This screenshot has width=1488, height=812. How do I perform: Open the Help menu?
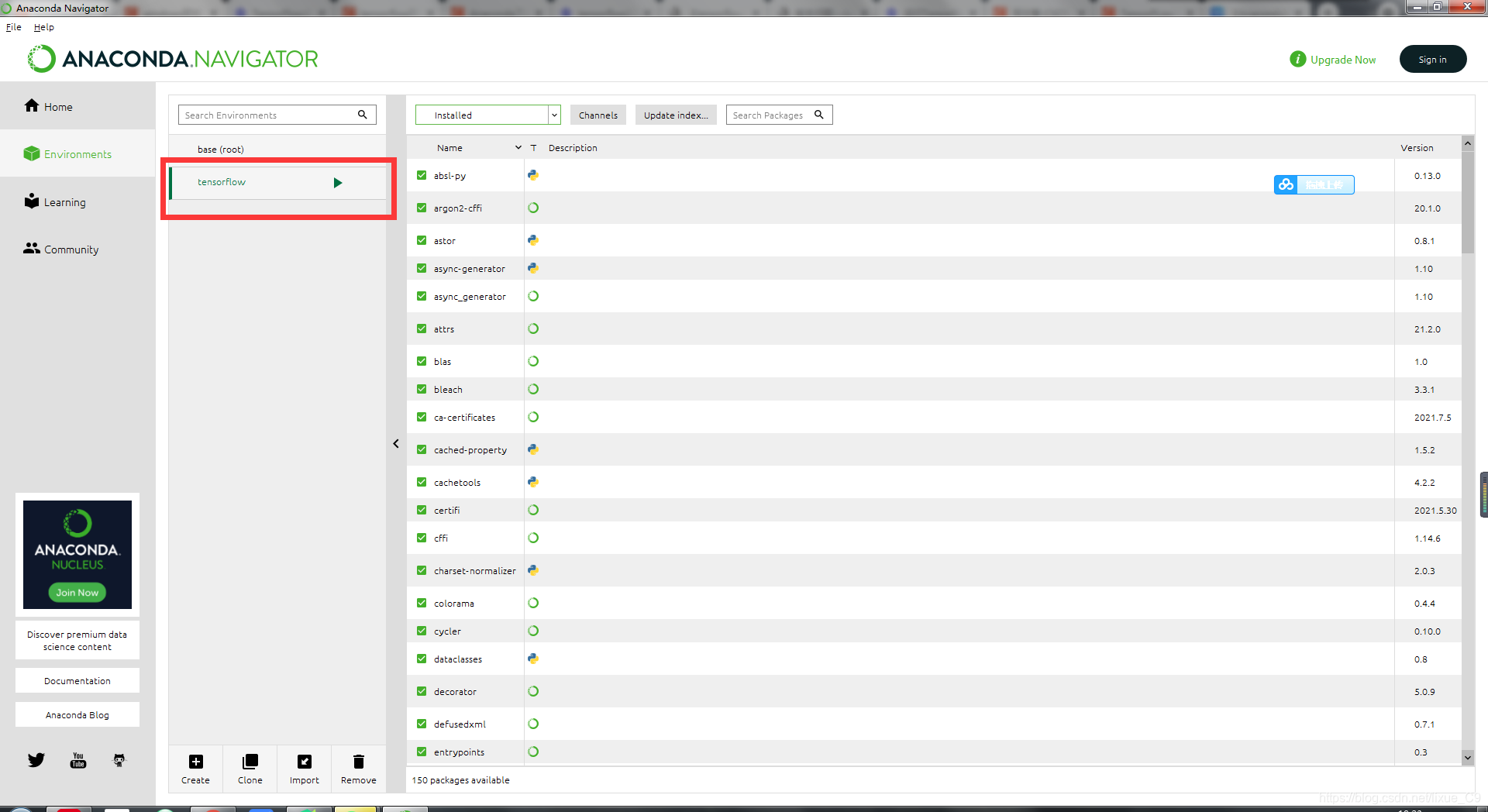pyautogui.click(x=44, y=27)
